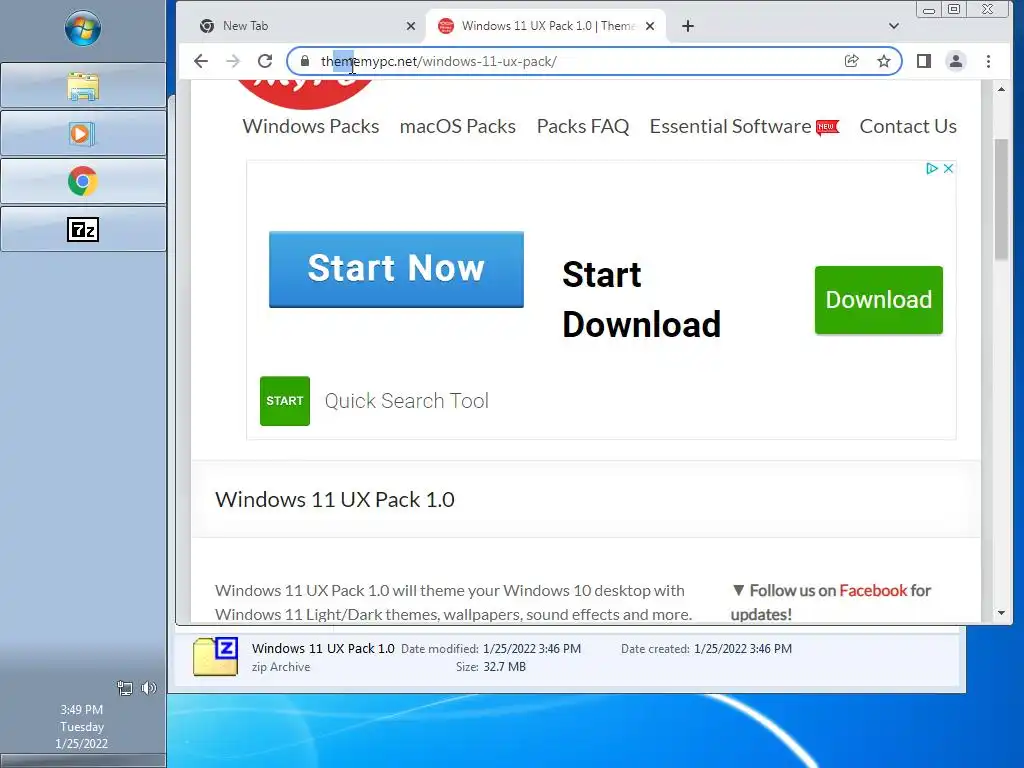Open Contact Us page
This screenshot has height=768, width=1024.
pos(908,126)
